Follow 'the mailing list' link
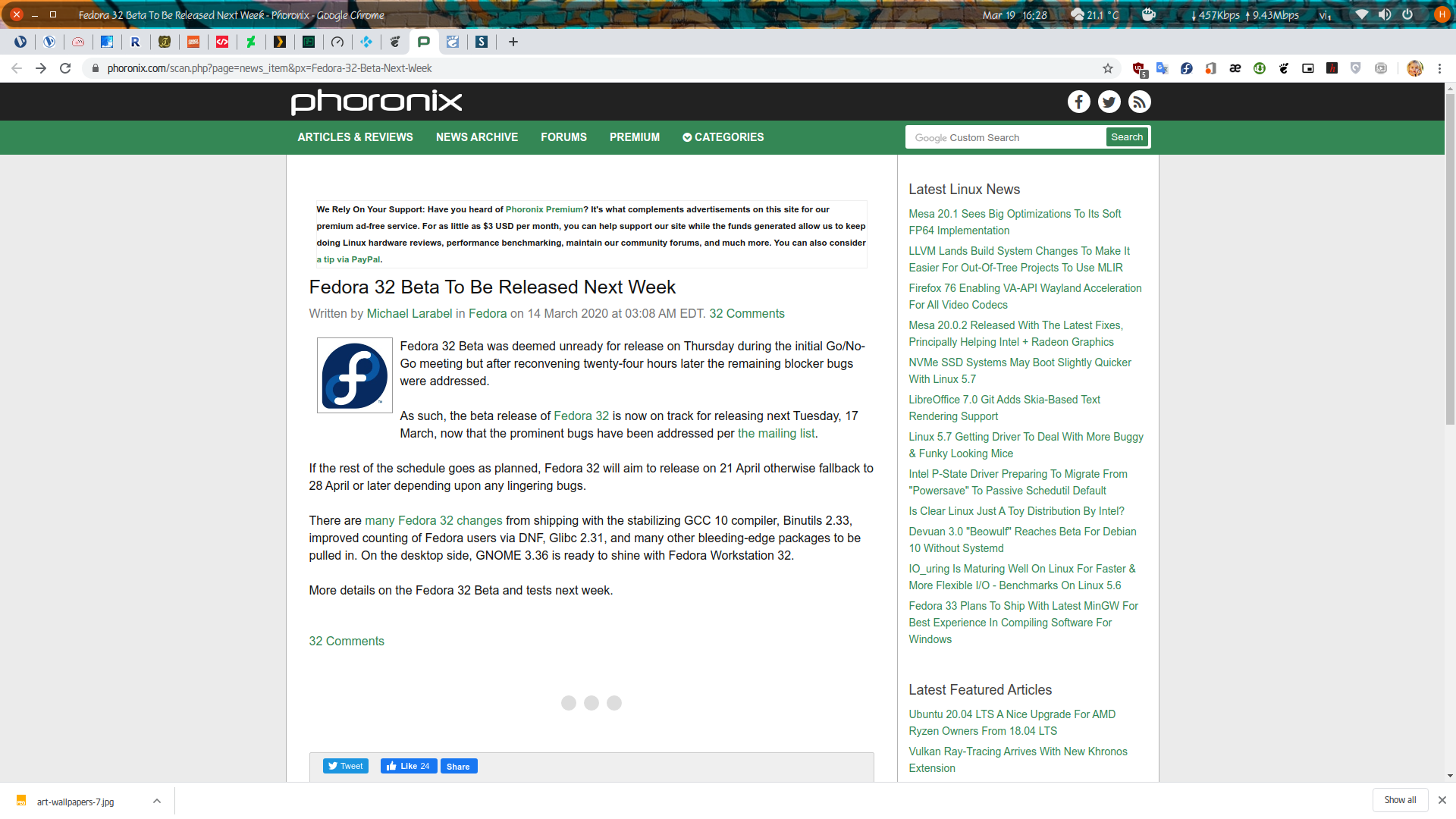Screen dimensions: 1456x819 pyautogui.click(x=776, y=434)
